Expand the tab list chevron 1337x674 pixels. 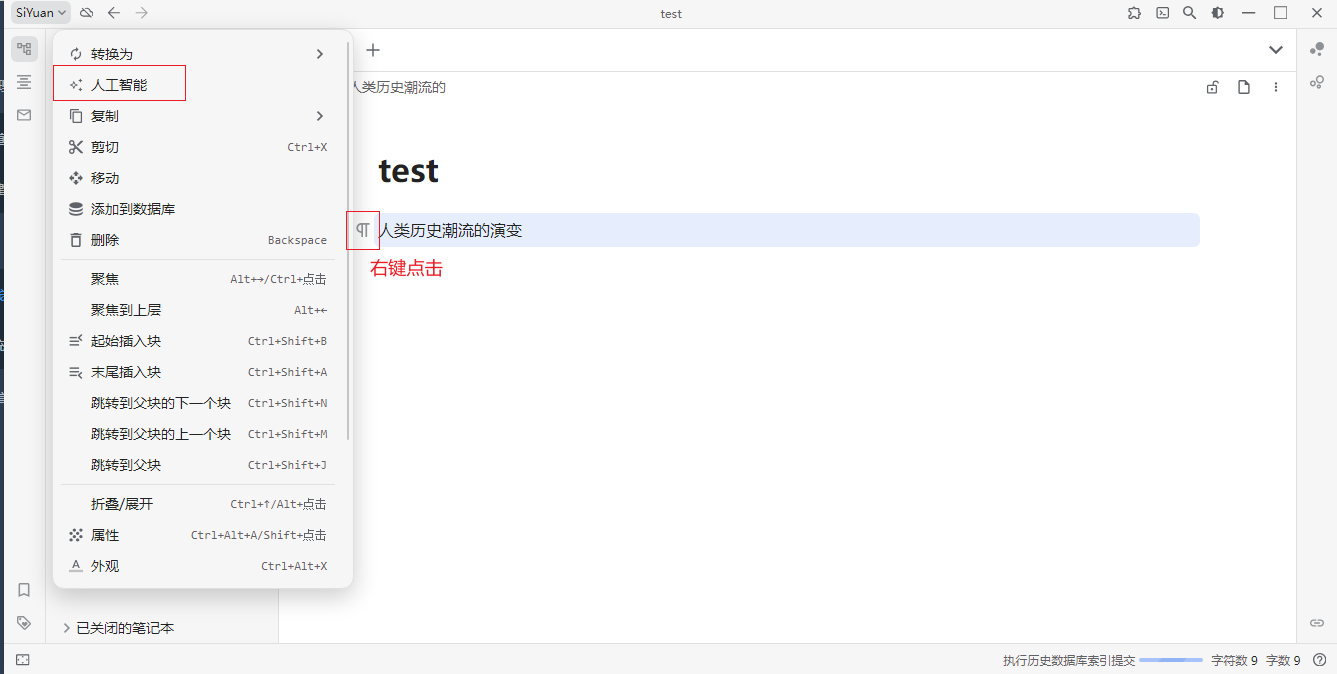tap(1276, 50)
